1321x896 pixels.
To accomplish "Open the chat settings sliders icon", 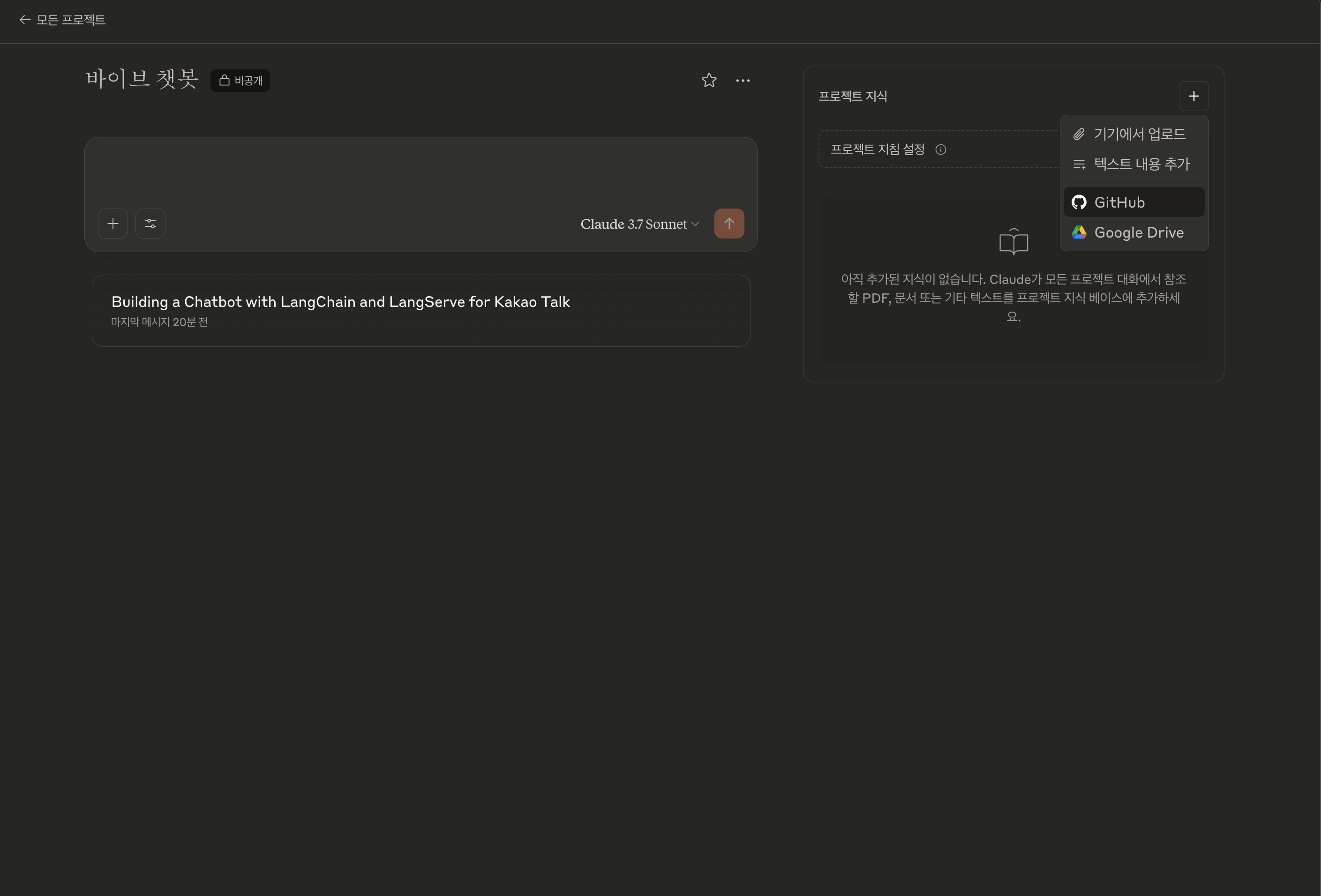I will point(150,224).
